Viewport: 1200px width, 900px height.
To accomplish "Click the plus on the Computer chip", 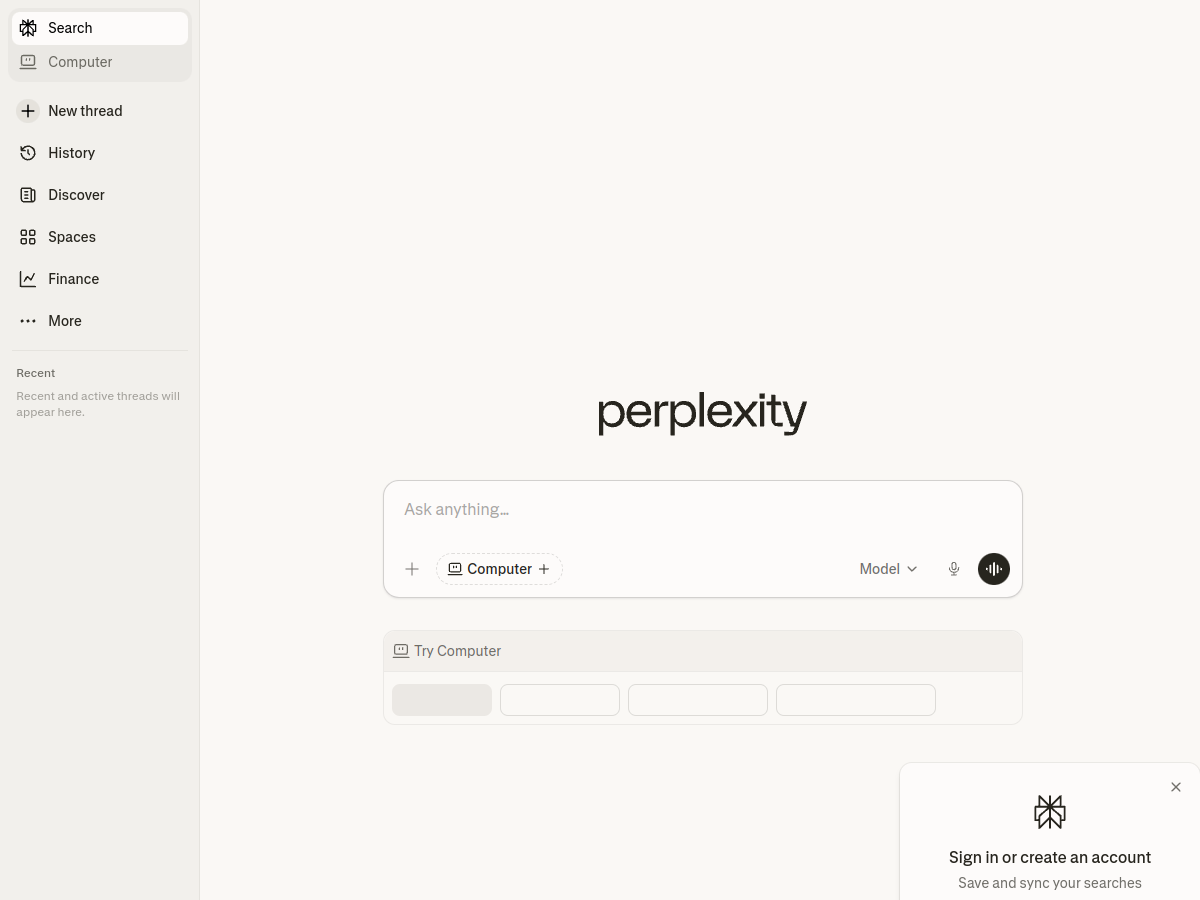I will [544, 568].
